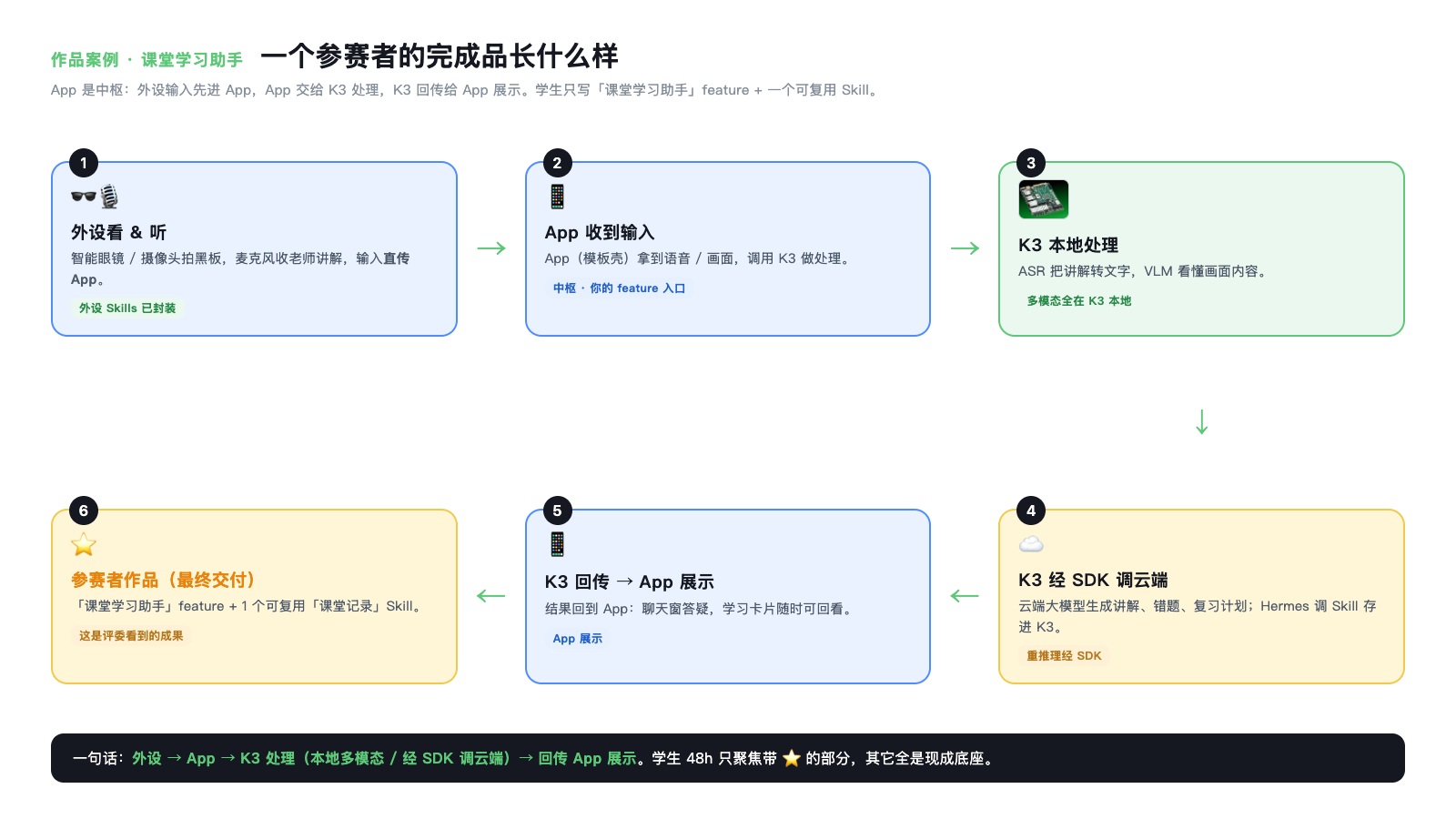This screenshot has height=819, width=1456.
Task: Click 一句话： in the dark bar
Action: (98, 758)
